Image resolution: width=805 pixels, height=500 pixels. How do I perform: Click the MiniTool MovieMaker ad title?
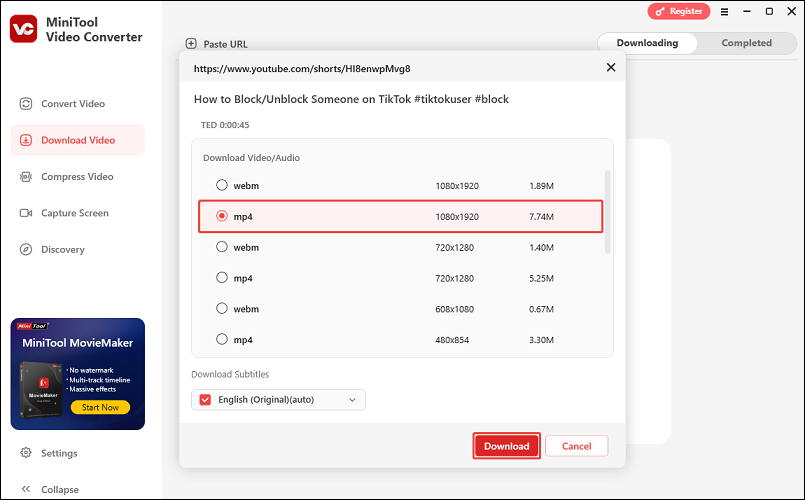point(78,343)
